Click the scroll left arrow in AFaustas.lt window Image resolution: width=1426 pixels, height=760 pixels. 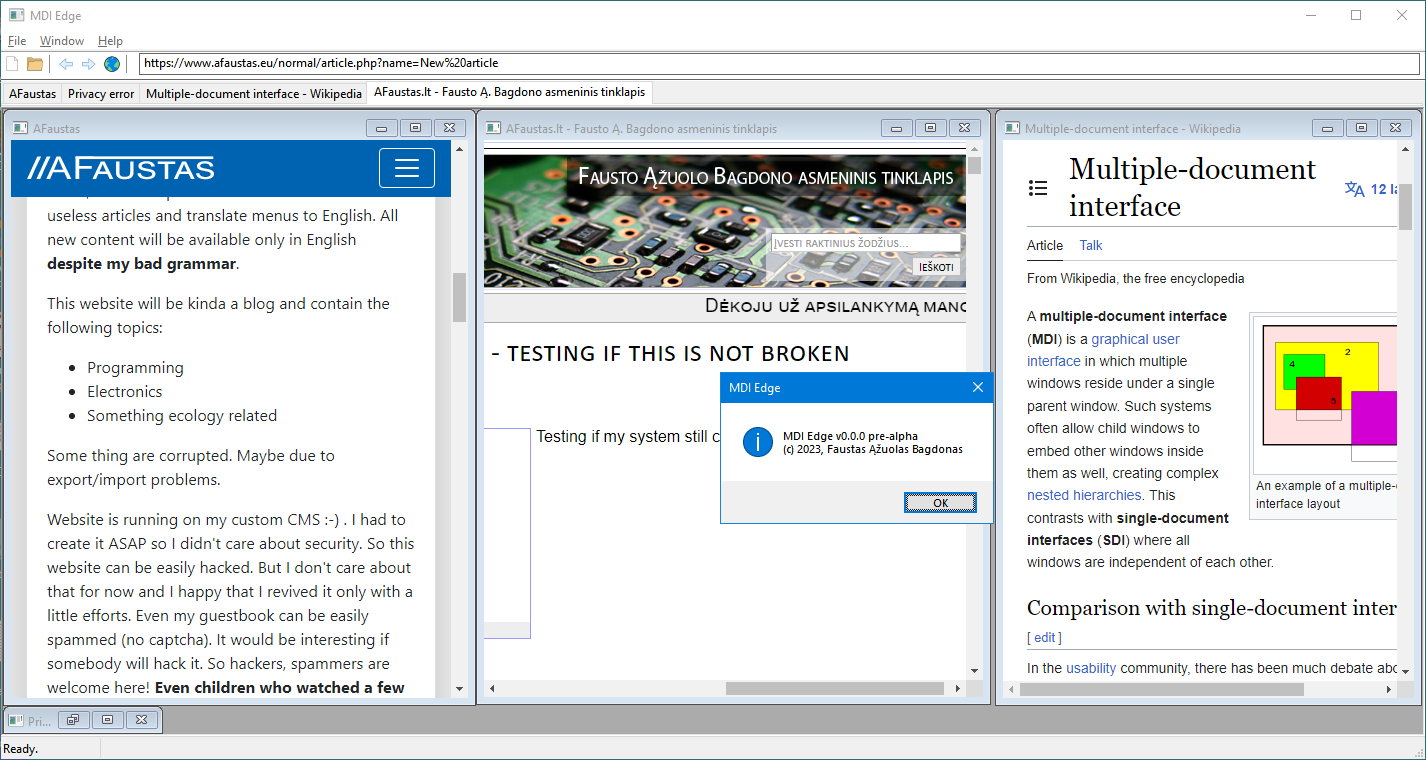click(491, 689)
